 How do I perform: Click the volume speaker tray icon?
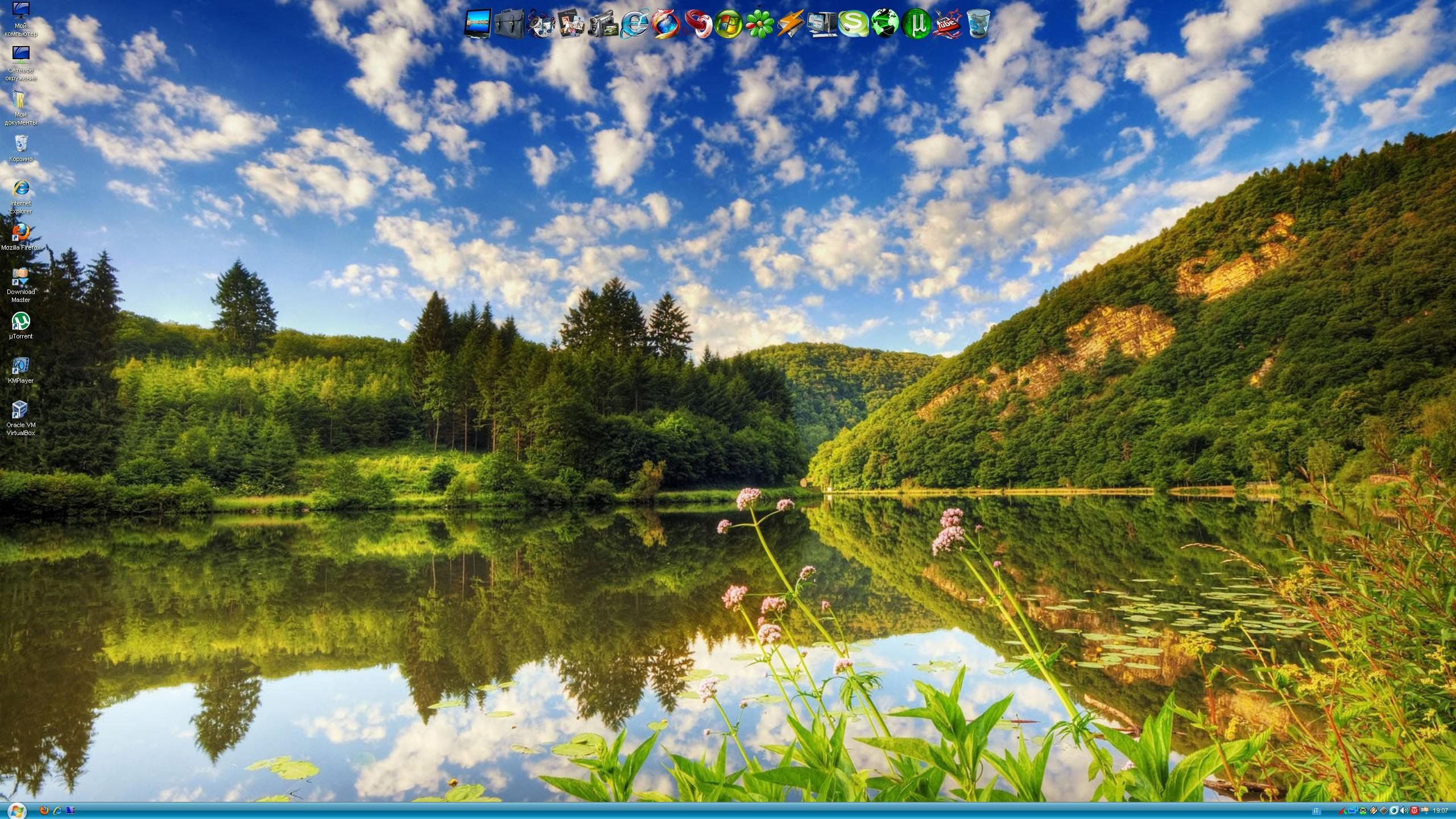1404,810
